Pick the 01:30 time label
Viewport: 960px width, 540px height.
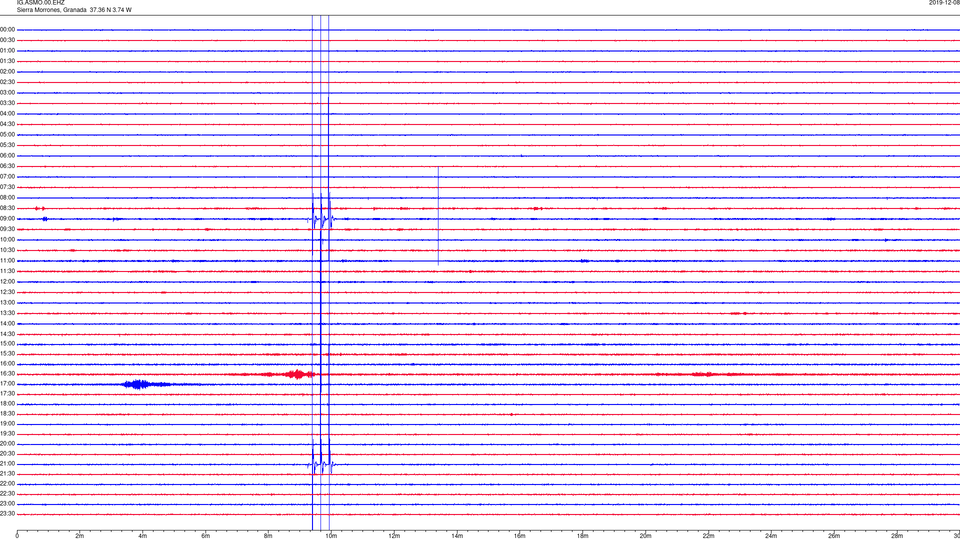click(7, 61)
